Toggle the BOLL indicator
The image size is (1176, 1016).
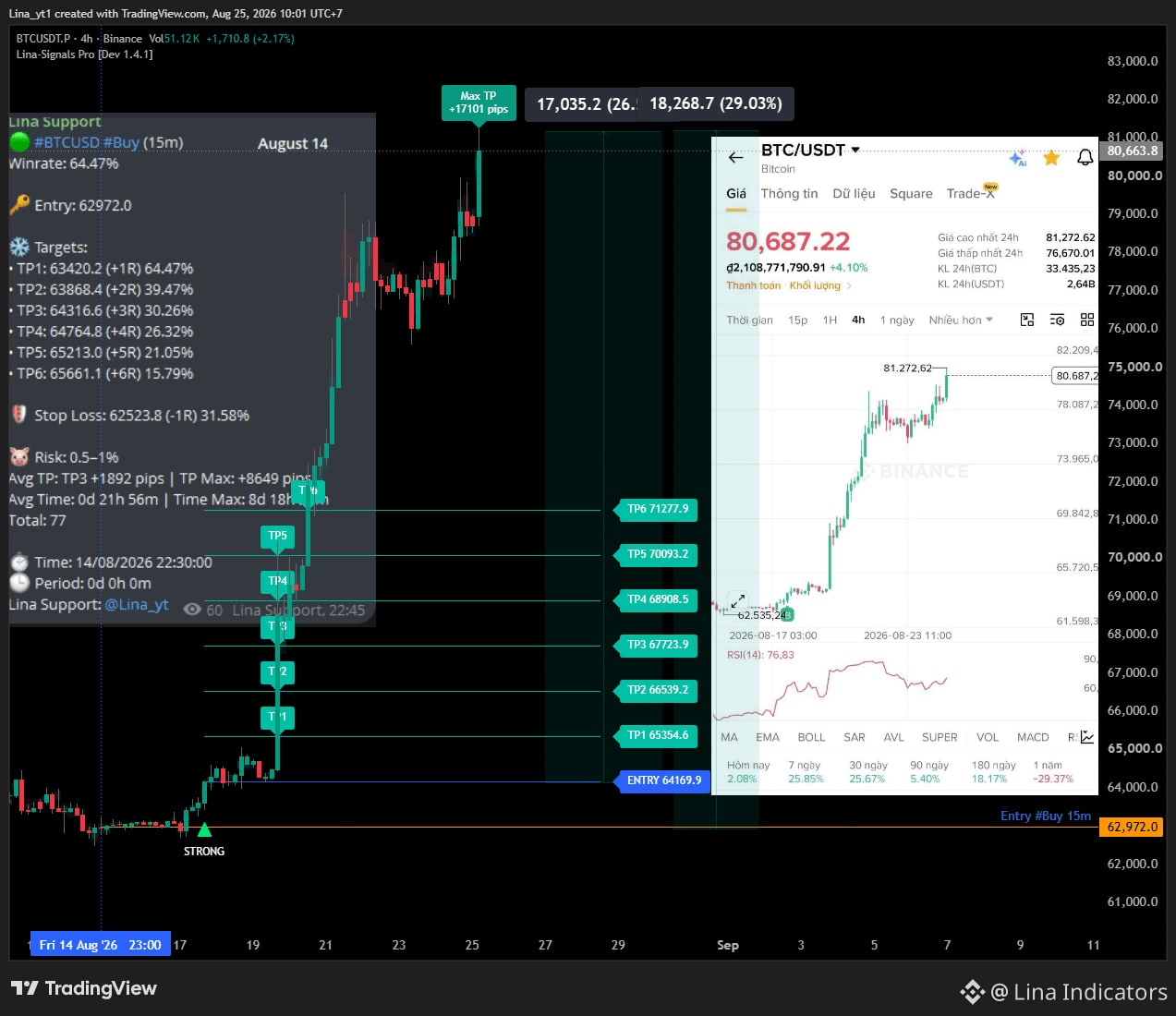811,737
